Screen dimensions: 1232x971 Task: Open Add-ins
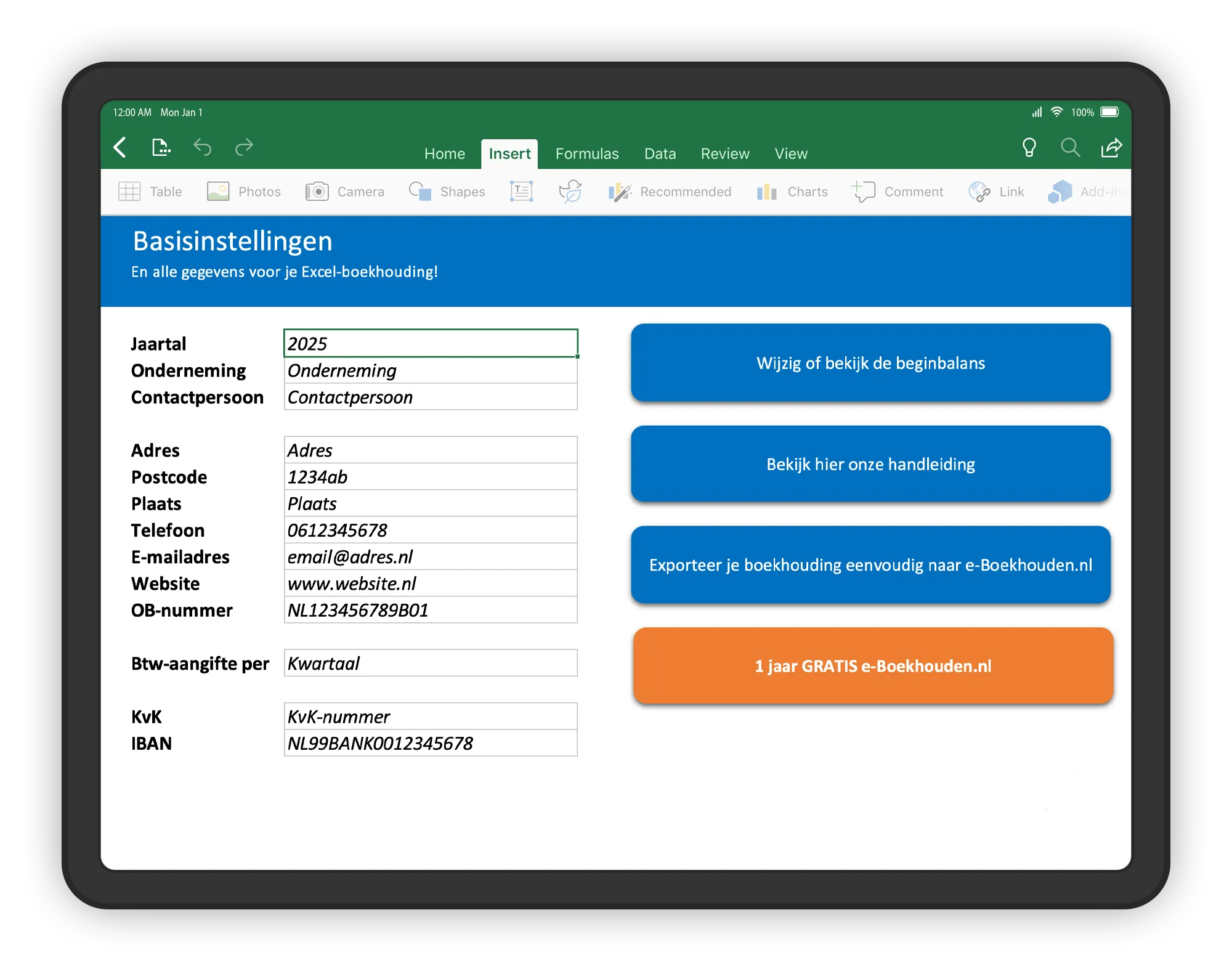pyautogui.click(x=1088, y=192)
